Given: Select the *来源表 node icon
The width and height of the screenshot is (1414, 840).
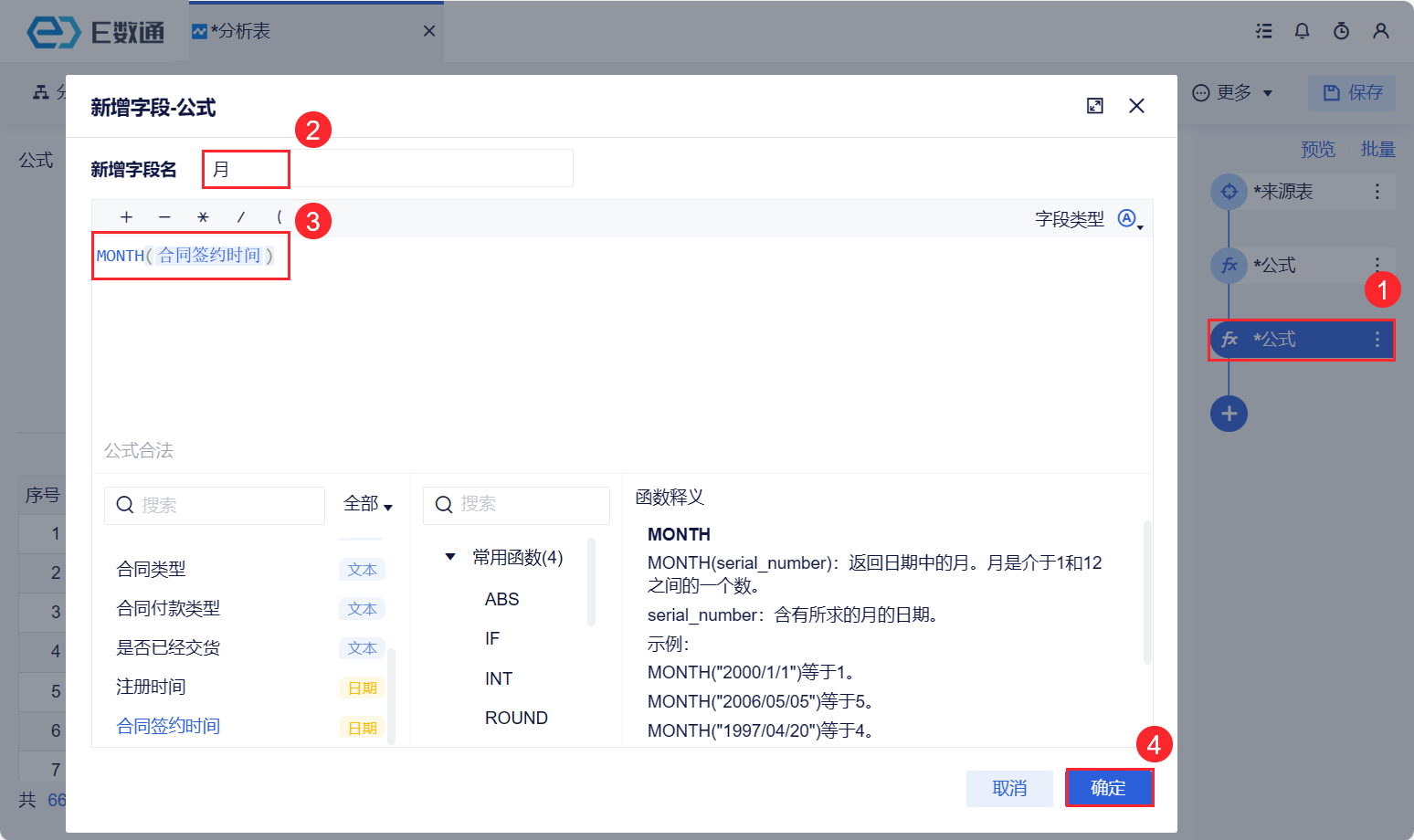Looking at the screenshot, I should tap(1229, 192).
